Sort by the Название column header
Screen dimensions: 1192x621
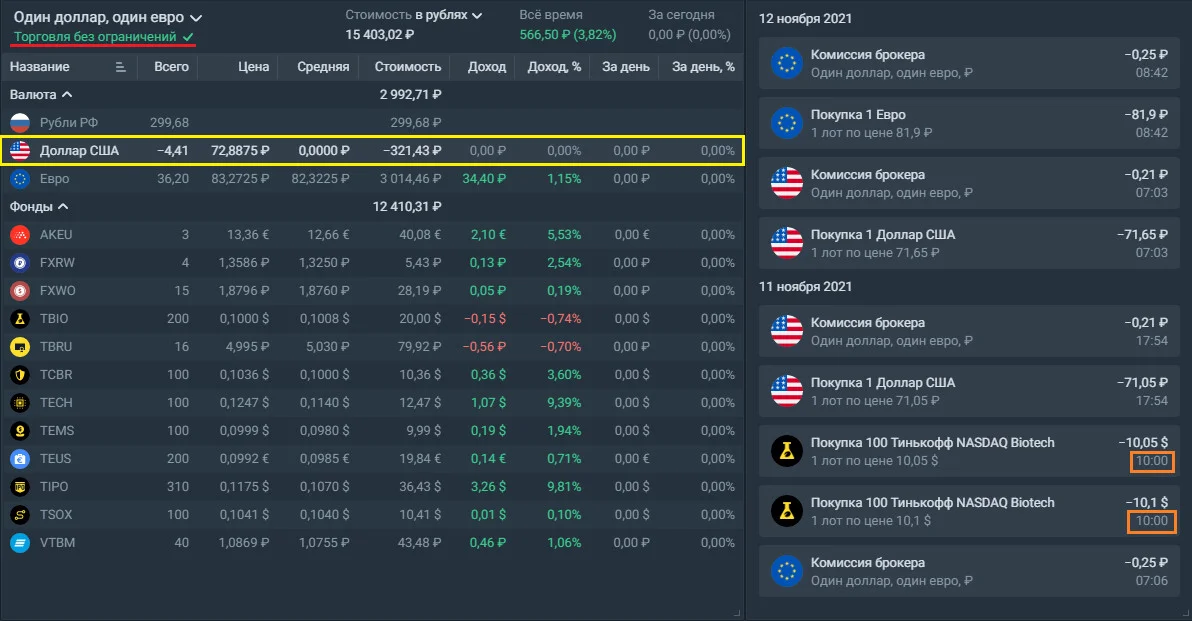pyautogui.click(x=40, y=67)
